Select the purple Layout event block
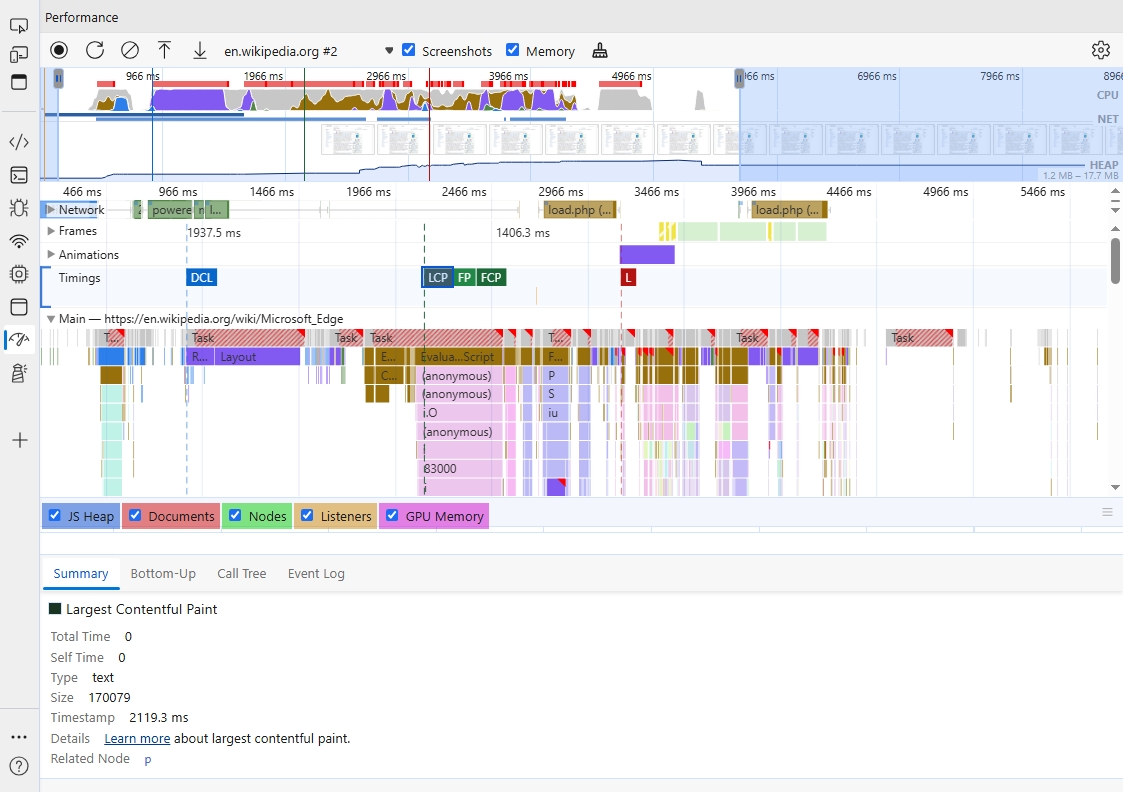The height and width of the screenshot is (792, 1123). pyautogui.click(x=257, y=357)
